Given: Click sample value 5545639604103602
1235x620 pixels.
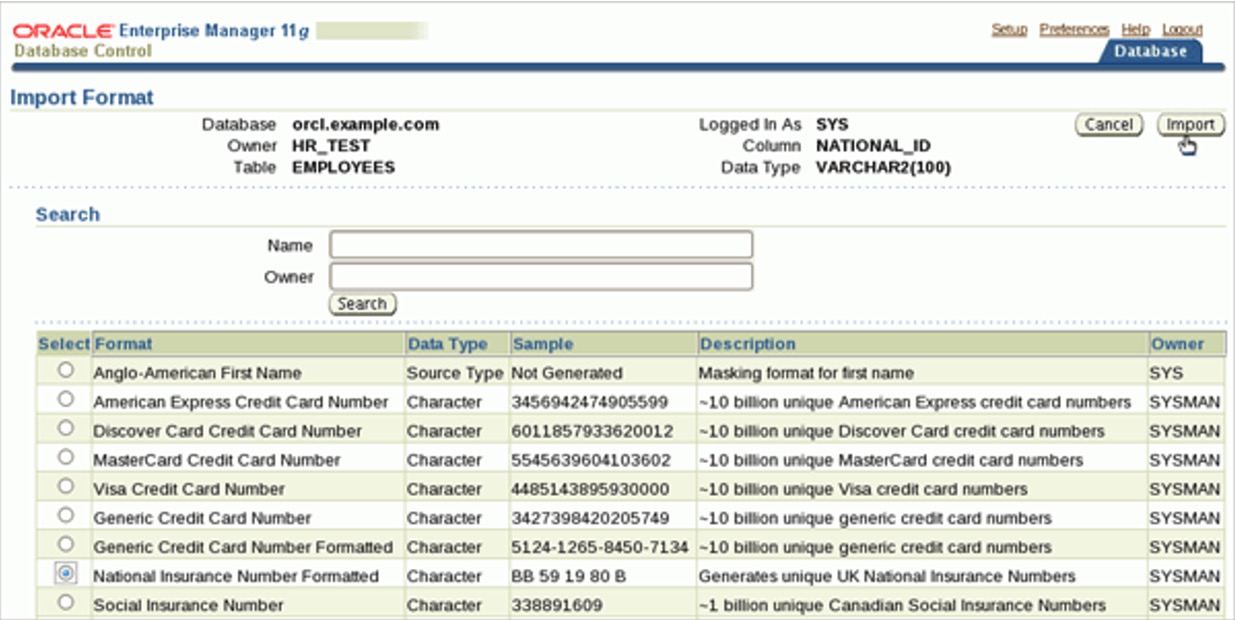Looking at the screenshot, I should tap(591, 460).
